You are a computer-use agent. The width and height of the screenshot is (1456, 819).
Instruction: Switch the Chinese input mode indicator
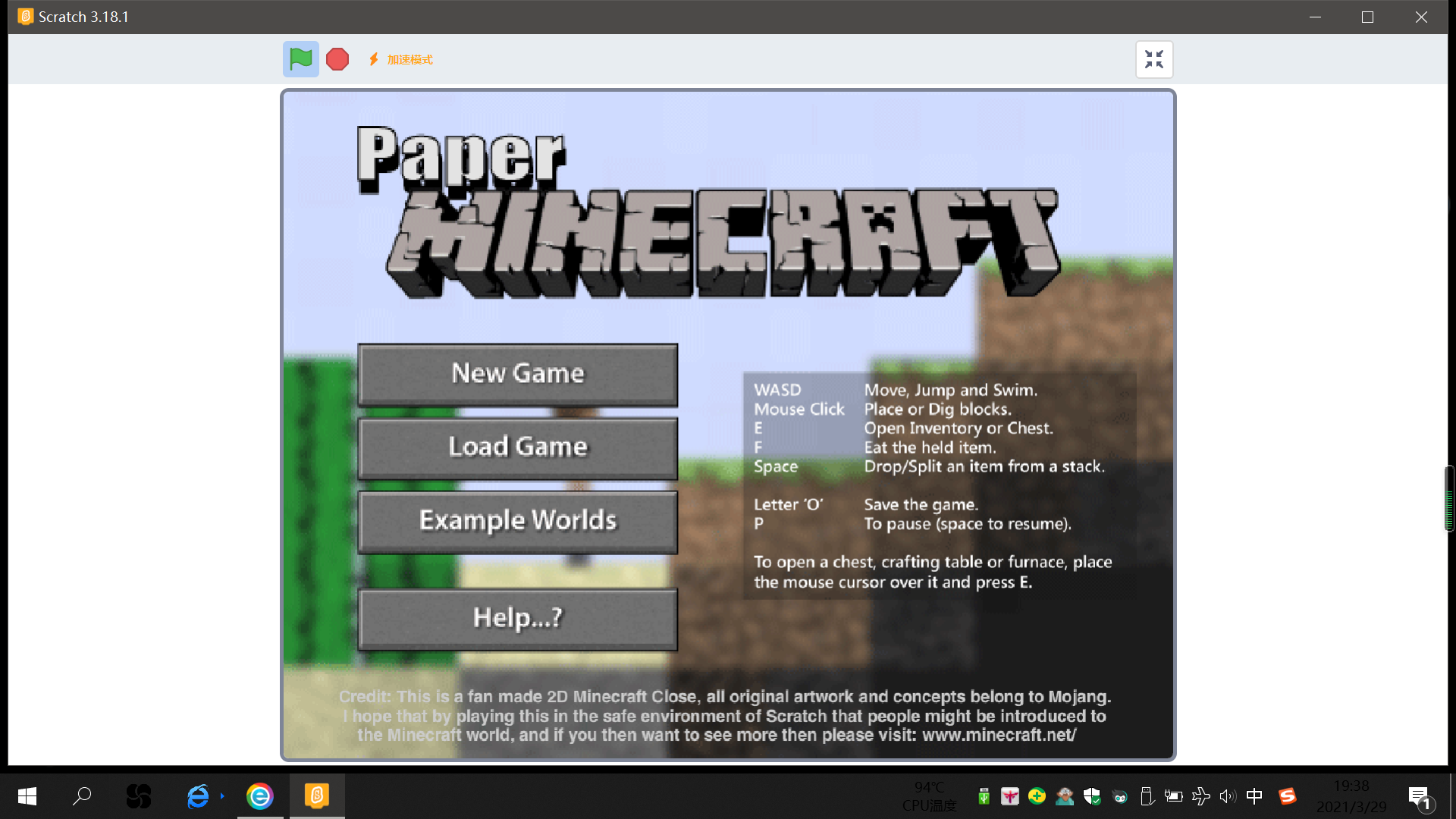tap(1254, 796)
